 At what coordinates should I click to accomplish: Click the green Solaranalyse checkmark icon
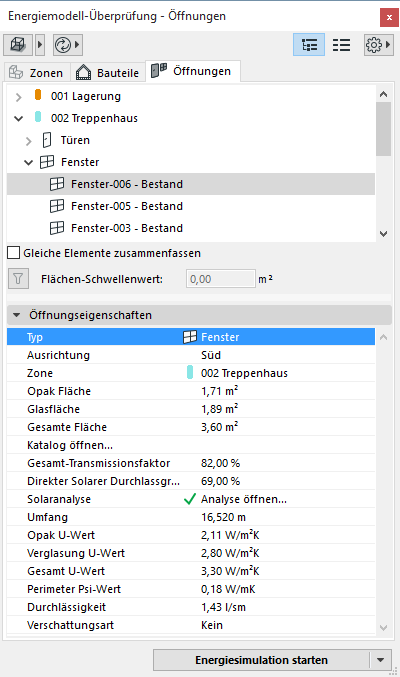[x=190, y=499]
